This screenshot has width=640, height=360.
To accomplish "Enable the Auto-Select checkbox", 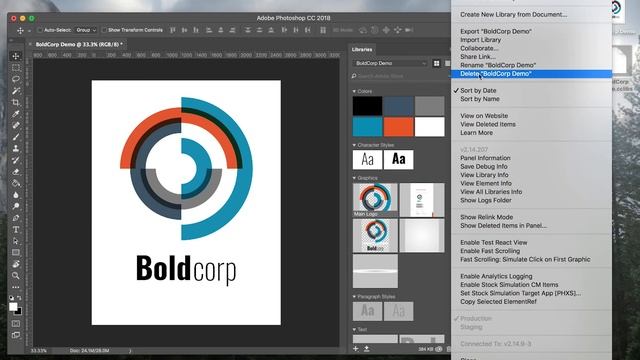I will 40,30.
